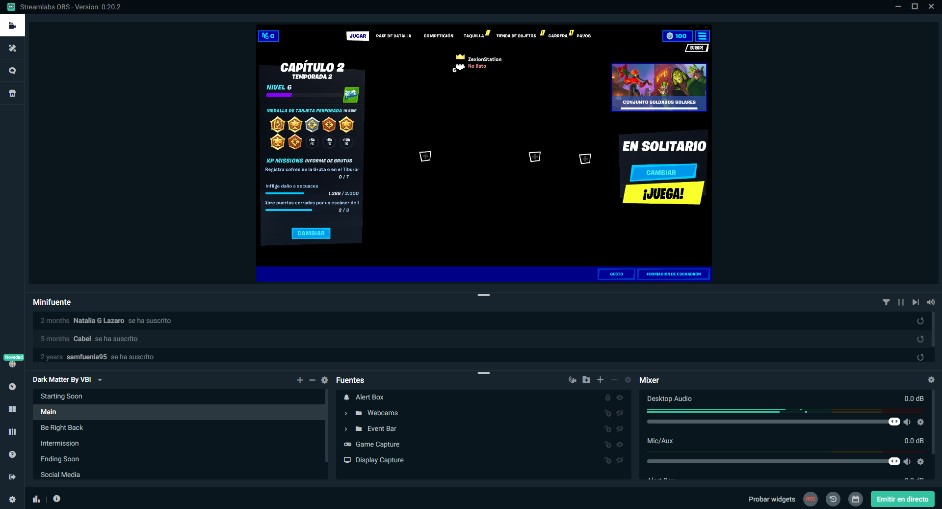942x509 pixels.
Task: Hide the Alert Box source
Action: (x=619, y=397)
